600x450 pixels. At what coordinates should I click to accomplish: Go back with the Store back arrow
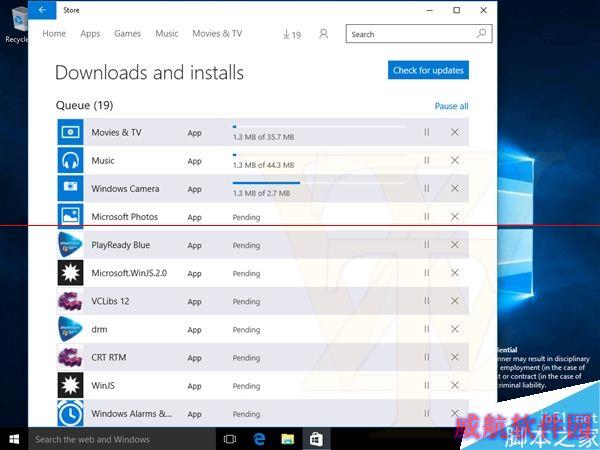(42, 10)
